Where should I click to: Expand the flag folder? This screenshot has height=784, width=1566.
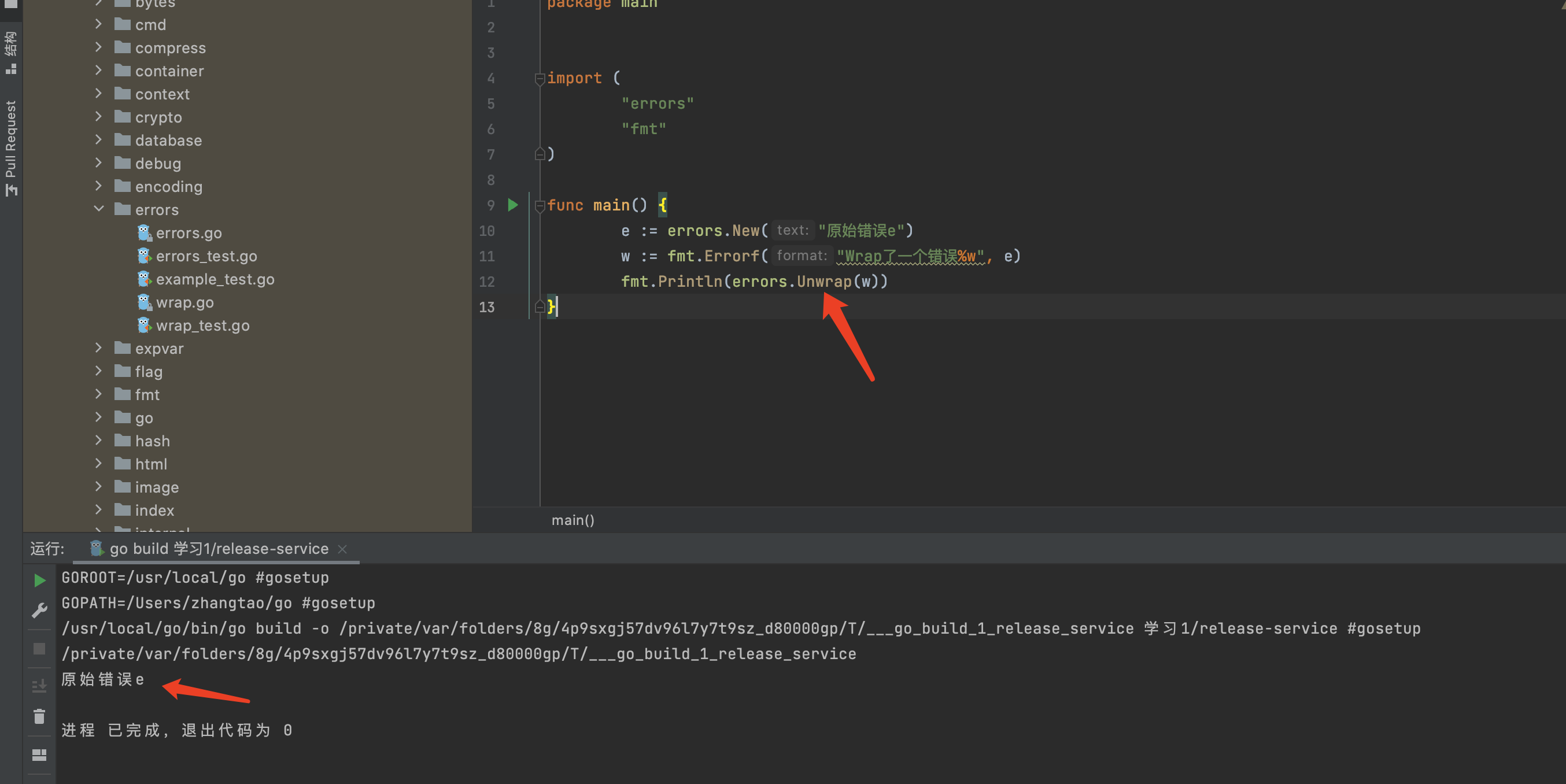(98, 371)
